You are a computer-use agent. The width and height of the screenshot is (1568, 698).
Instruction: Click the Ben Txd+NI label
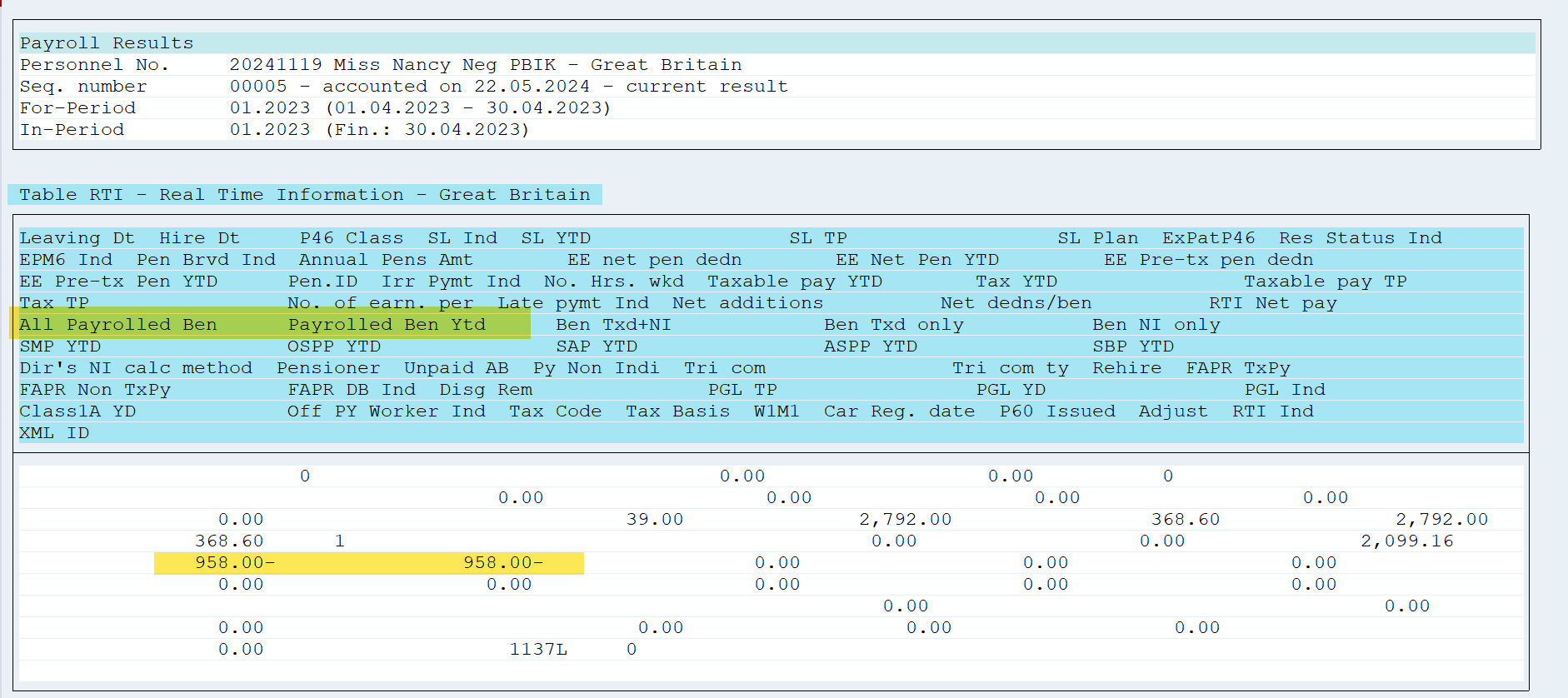[613, 325]
